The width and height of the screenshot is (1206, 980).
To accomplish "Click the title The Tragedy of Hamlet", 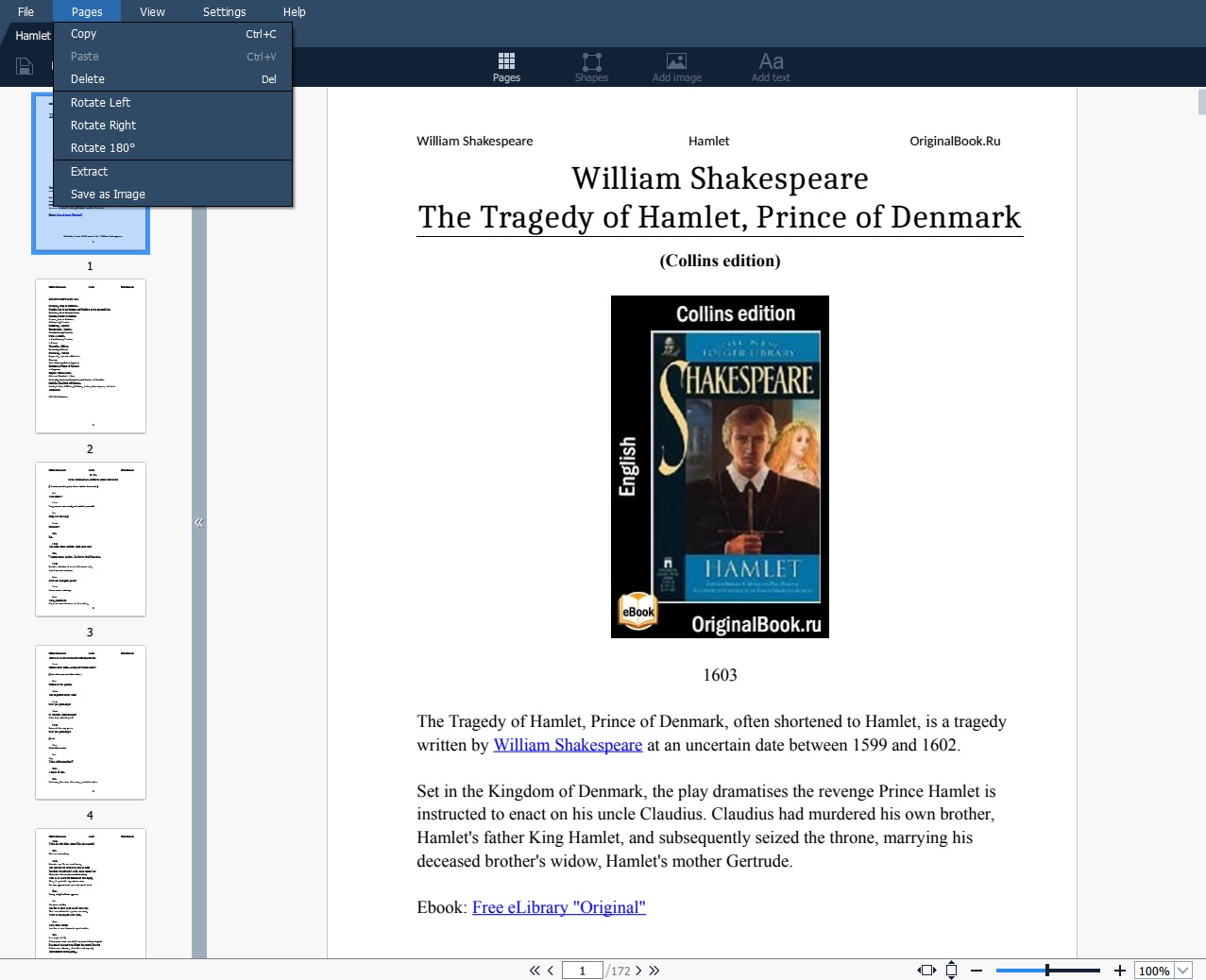I will (720, 217).
